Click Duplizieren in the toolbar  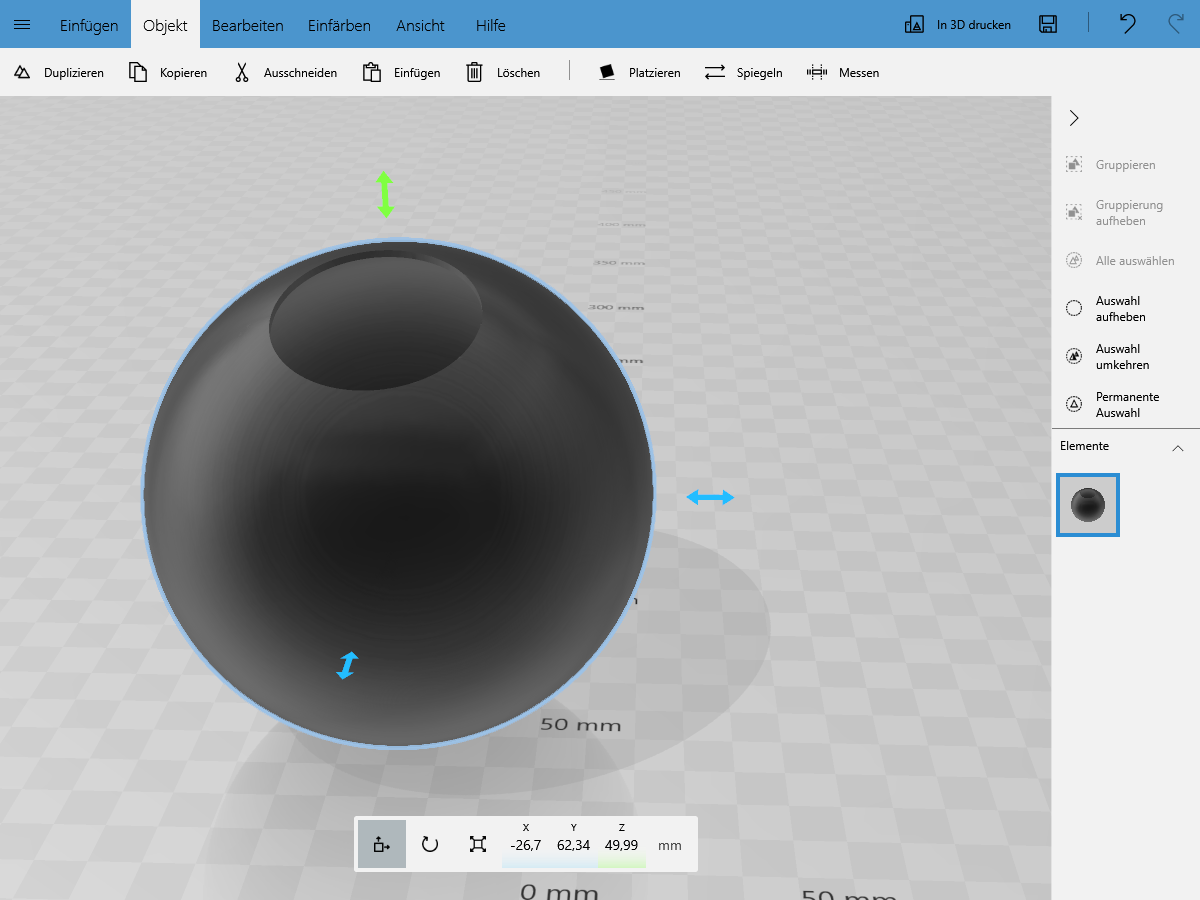(x=59, y=72)
